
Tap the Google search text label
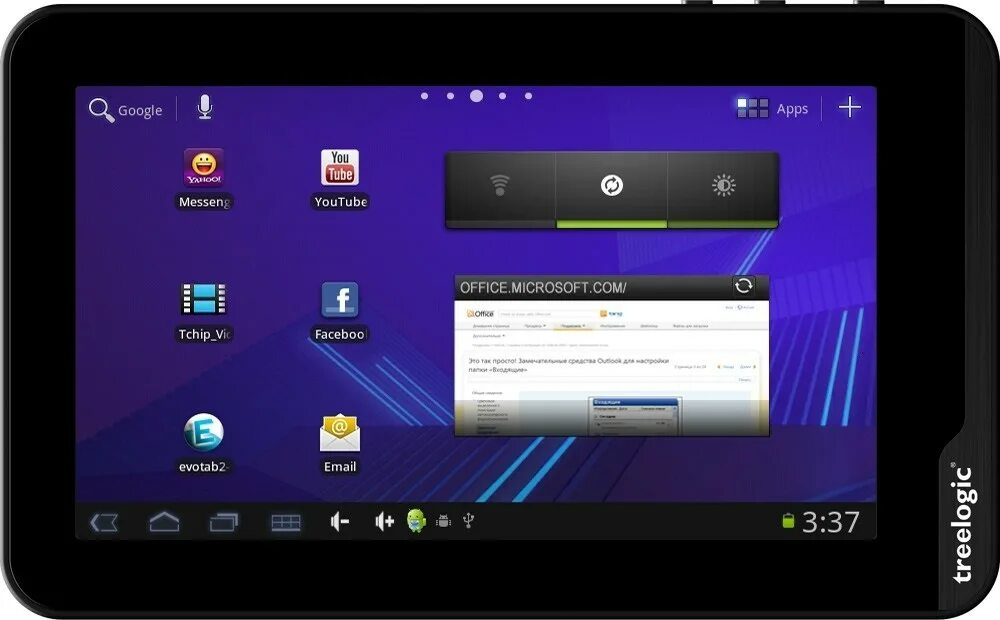tap(140, 111)
